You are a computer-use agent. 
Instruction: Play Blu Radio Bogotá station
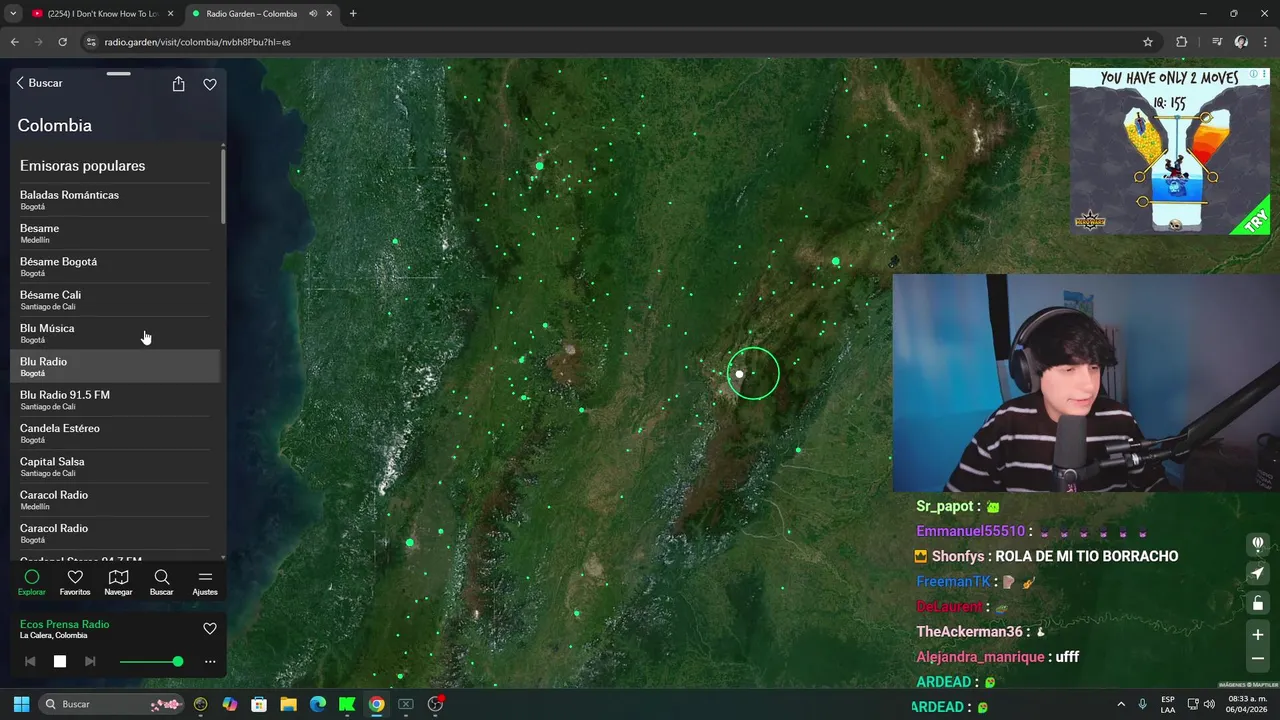pyautogui.click(x=115, y=366)
